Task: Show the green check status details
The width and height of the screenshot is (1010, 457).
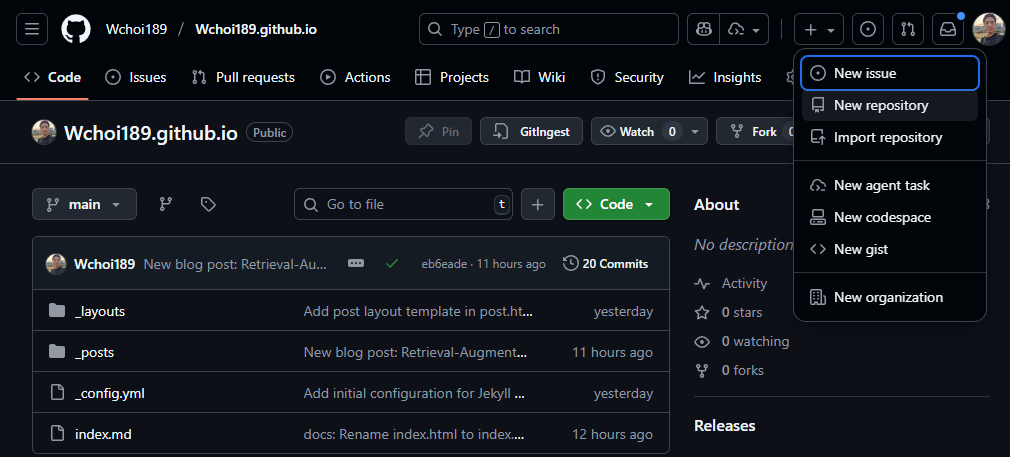Action: (x=392, y=264)
